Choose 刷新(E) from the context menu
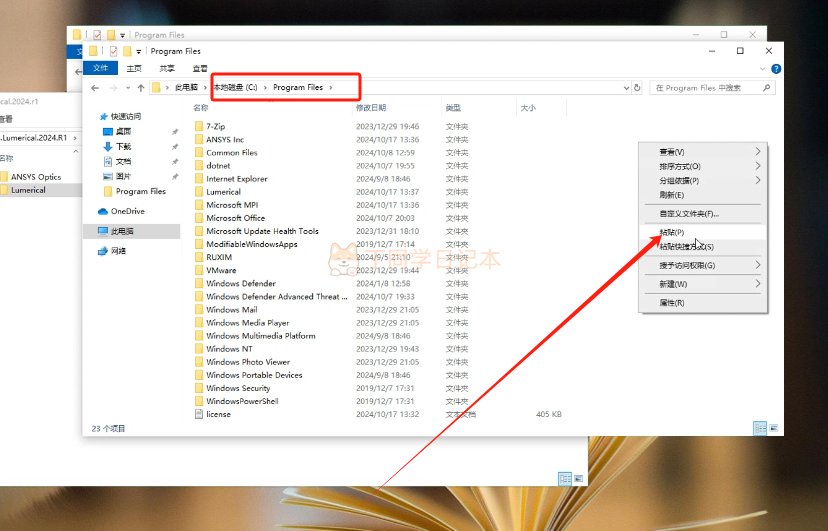828x531 pixels. pyautogui.click(x=672, y=195)
